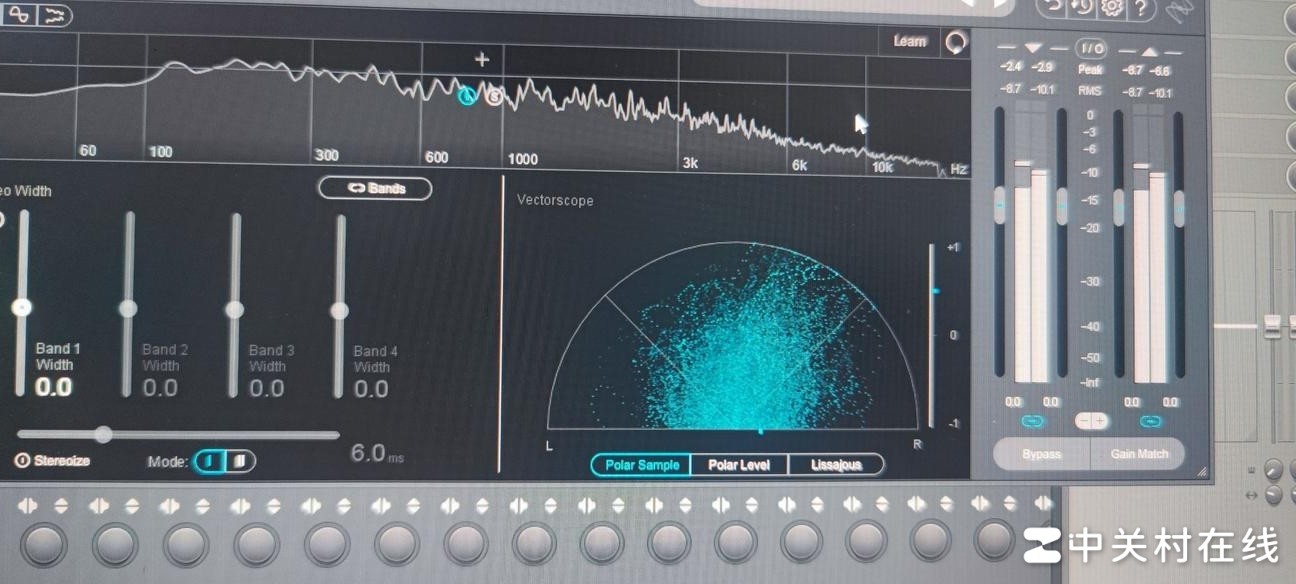This screenshot has height=584, width=1296.
Task: Open the history icon beside undo
Action: (1081, 7)
